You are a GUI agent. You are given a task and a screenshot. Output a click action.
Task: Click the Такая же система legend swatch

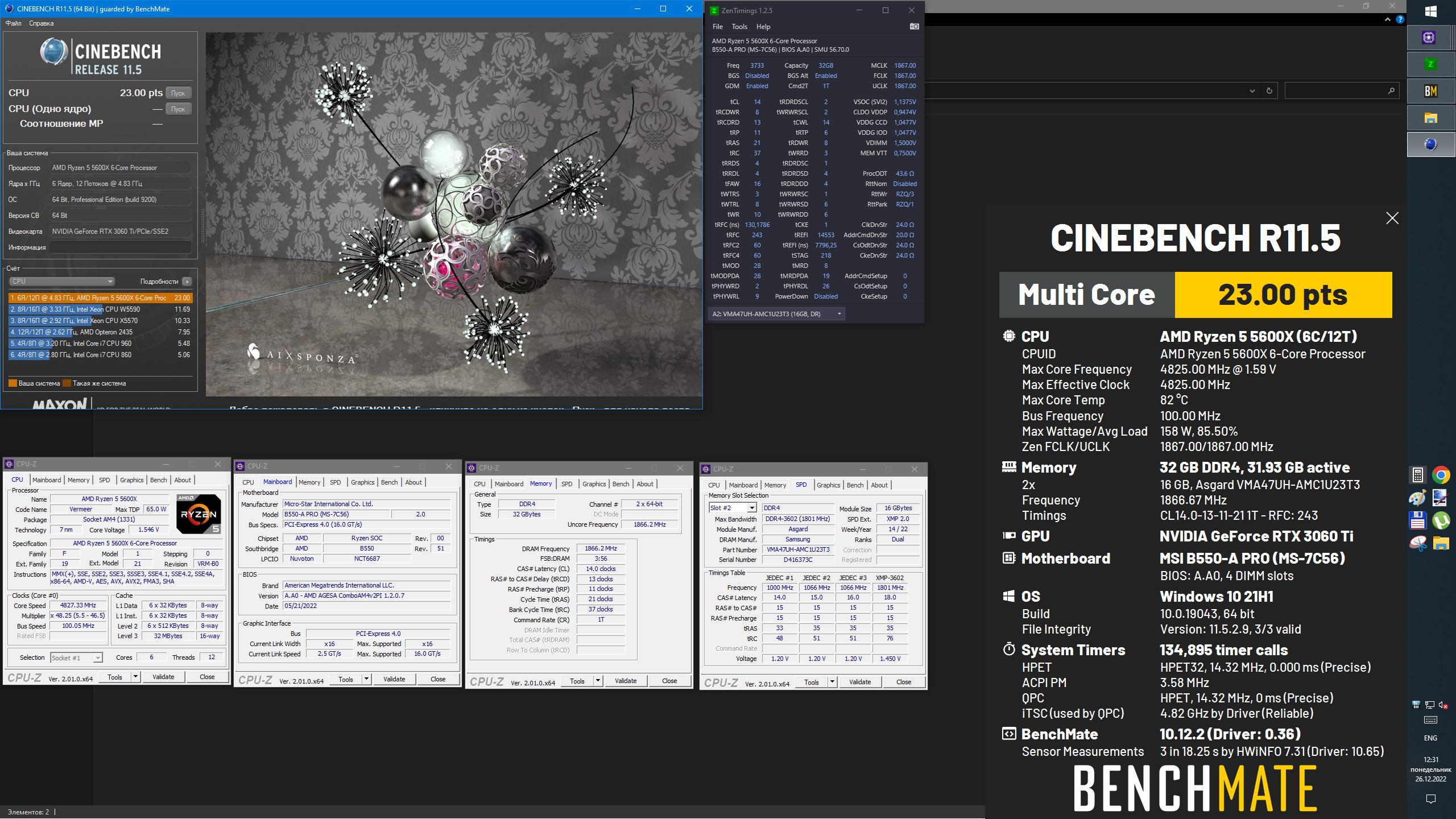67,383
